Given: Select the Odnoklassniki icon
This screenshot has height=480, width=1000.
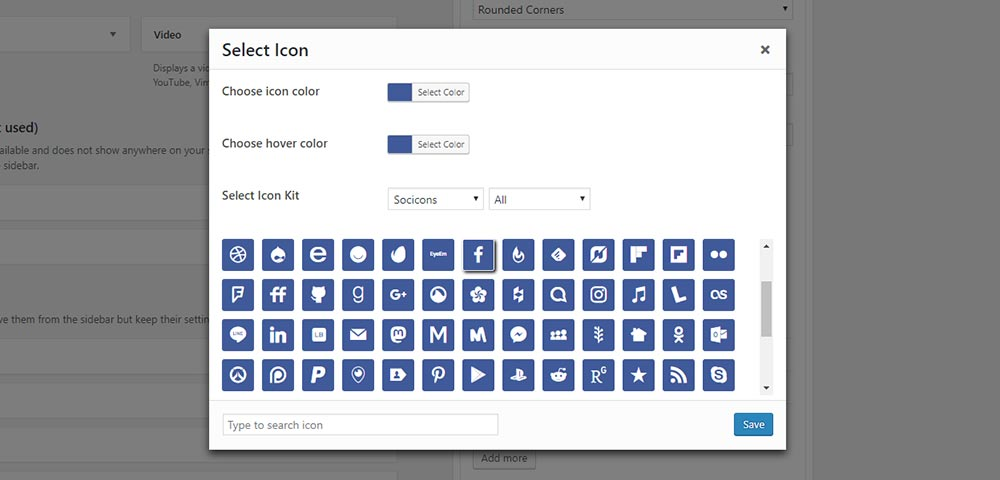Looking at the screenshot, I should pyautogui.click(x=679, y=335).
